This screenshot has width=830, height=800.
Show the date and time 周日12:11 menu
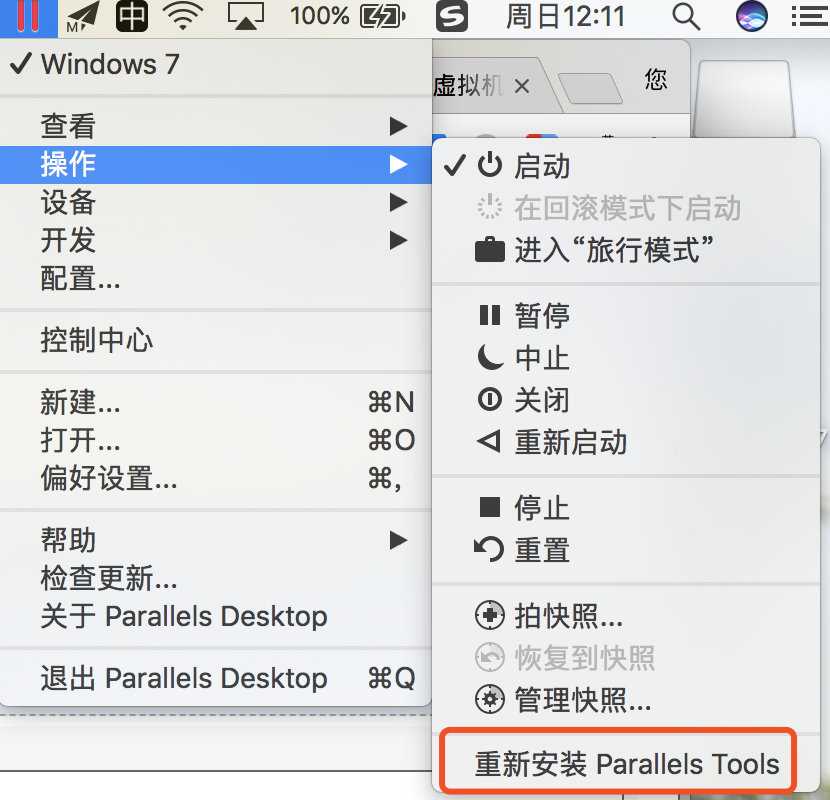565,16
